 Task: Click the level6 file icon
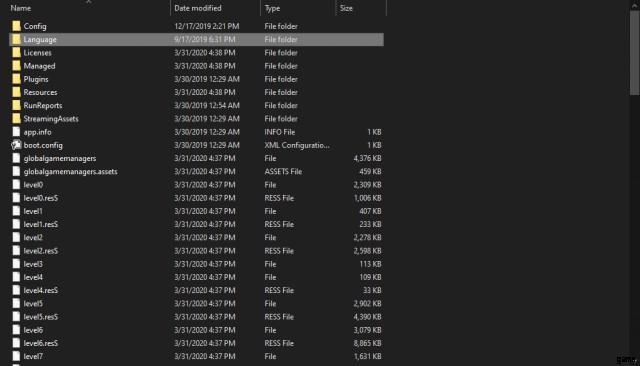coord(16,330)
